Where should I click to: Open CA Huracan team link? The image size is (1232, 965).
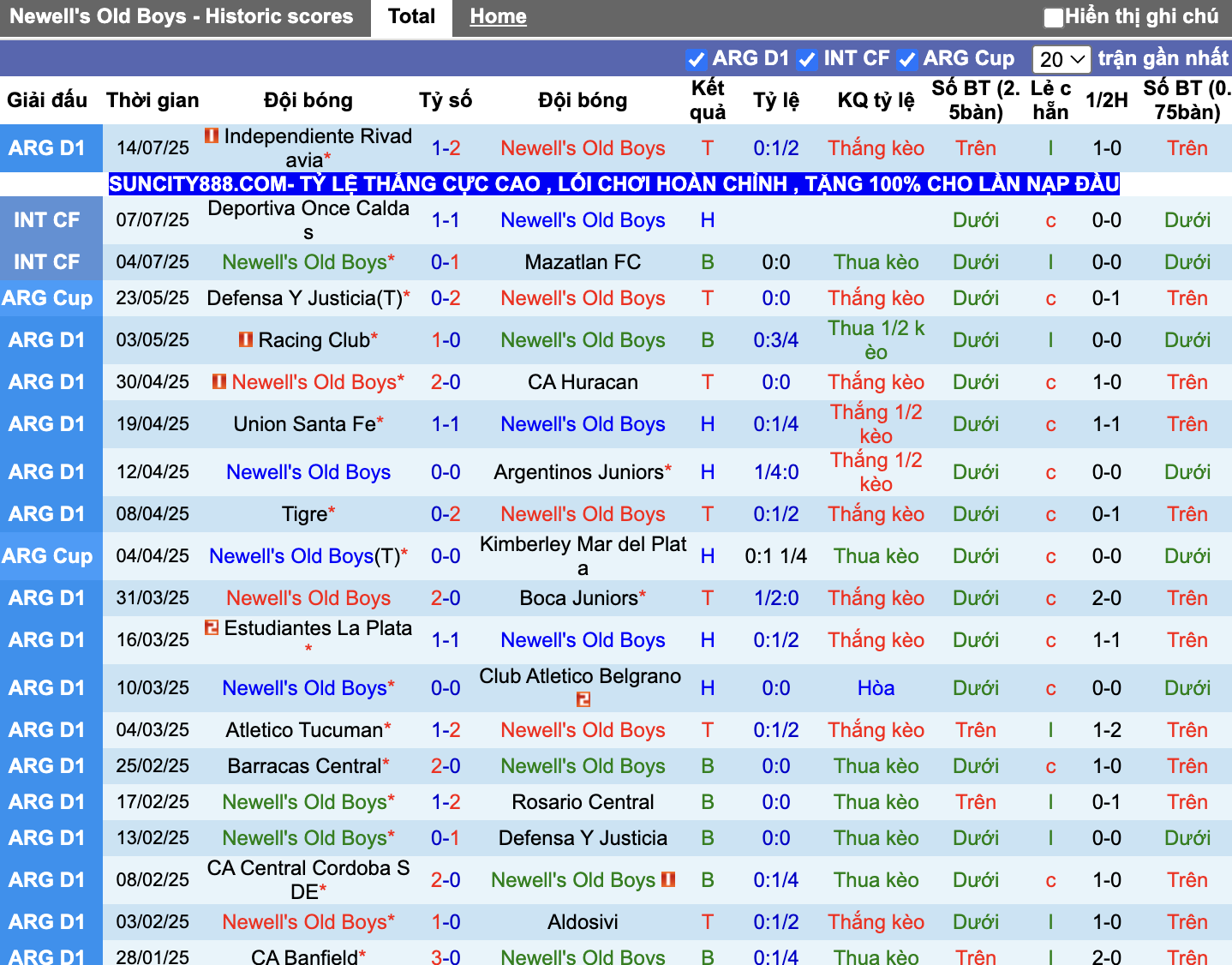[583, 382]
